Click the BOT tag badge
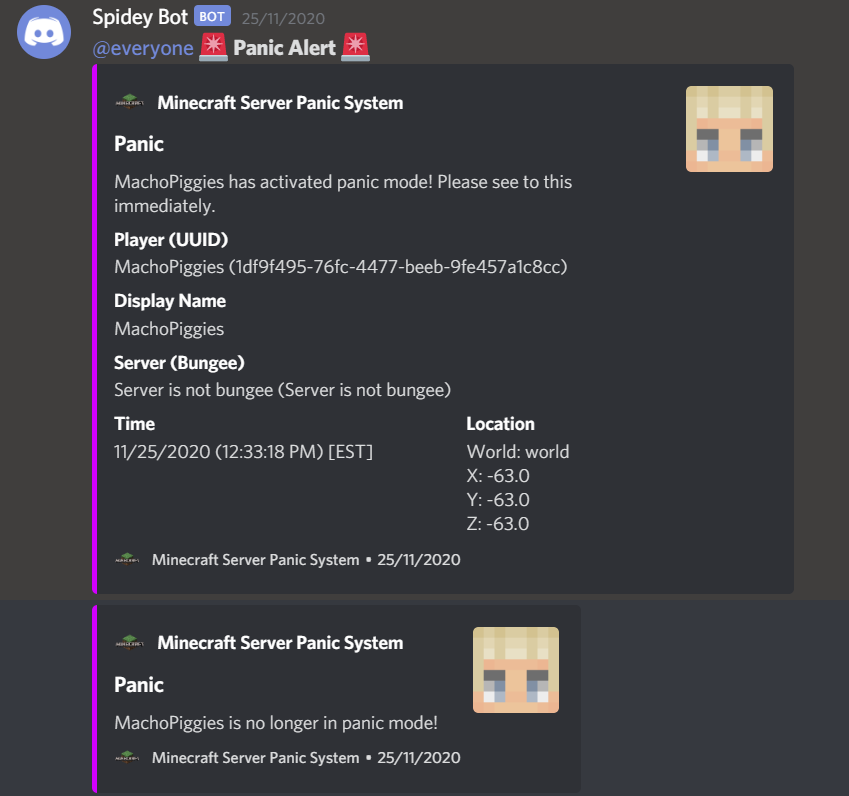This screenshot has height=796, width=849. coord(211,17)
